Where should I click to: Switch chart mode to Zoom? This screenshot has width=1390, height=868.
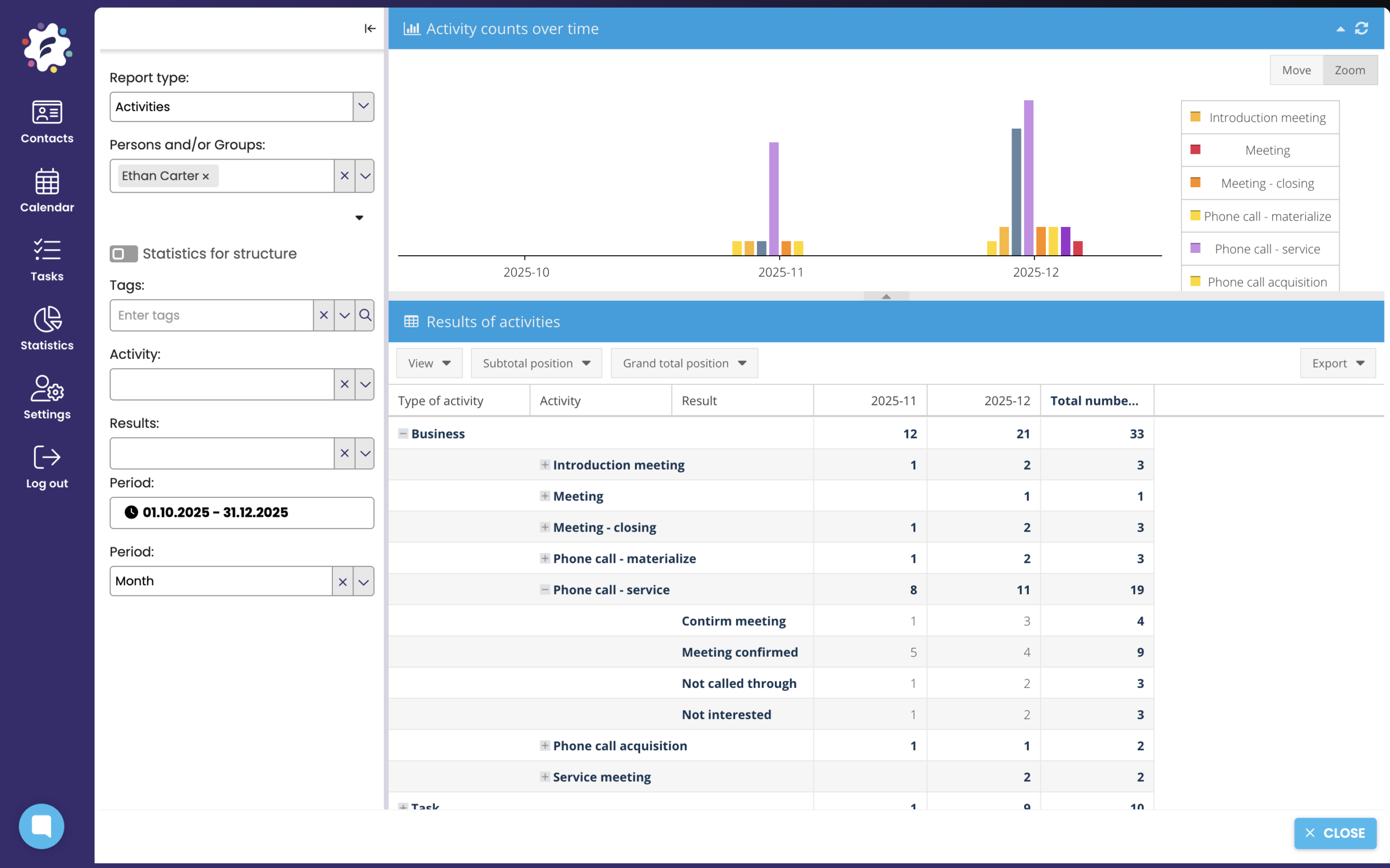coord(1350,70)
